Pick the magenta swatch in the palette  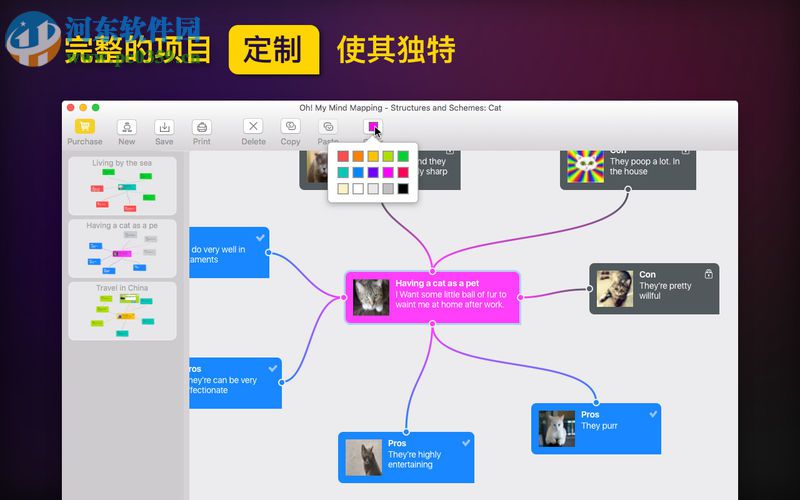[388, 172]
